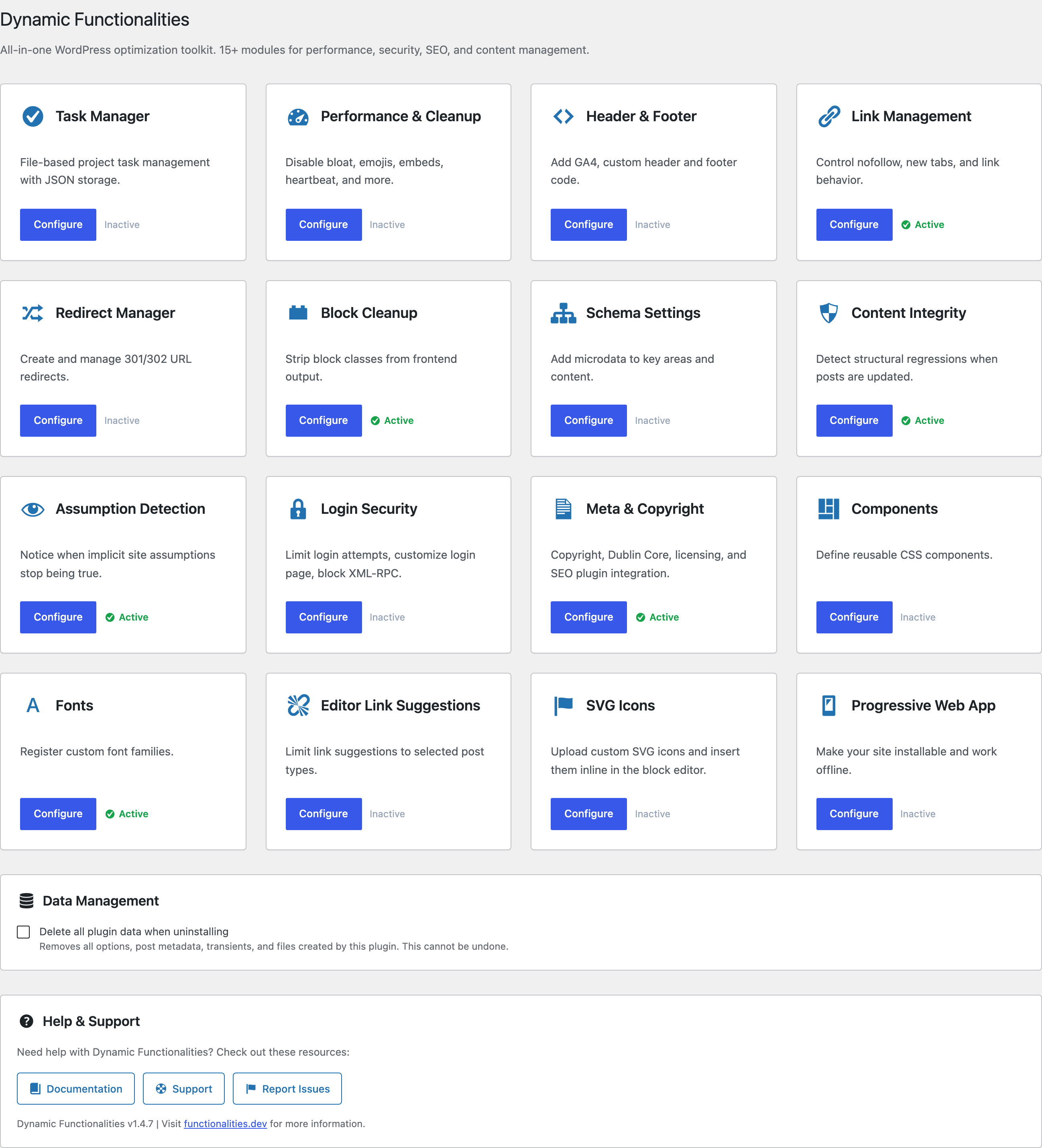Click green check beside Fonts Active
Screen dimensions: 1042x1148
click(x=109, y=814)
